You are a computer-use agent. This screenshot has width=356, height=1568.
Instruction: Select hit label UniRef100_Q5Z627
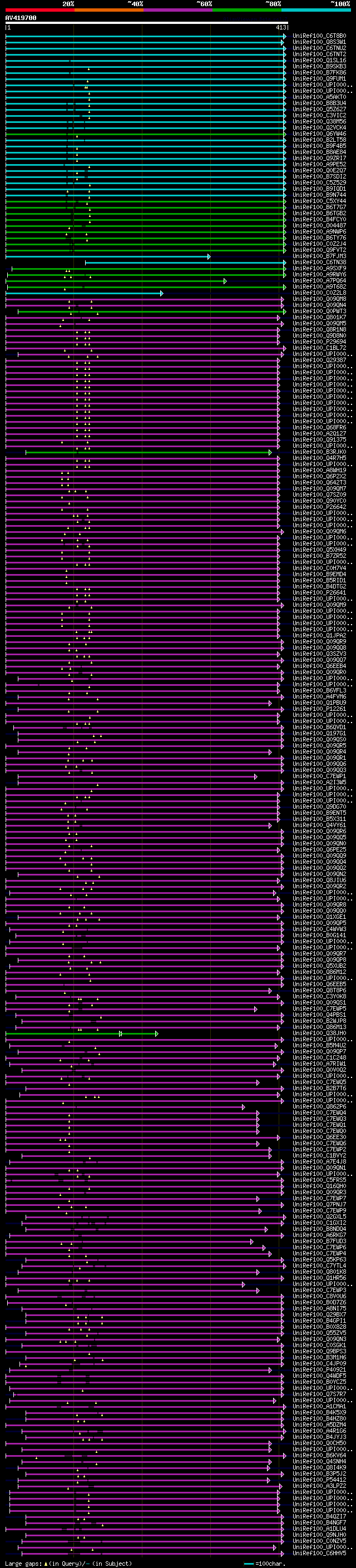[319, 110]
